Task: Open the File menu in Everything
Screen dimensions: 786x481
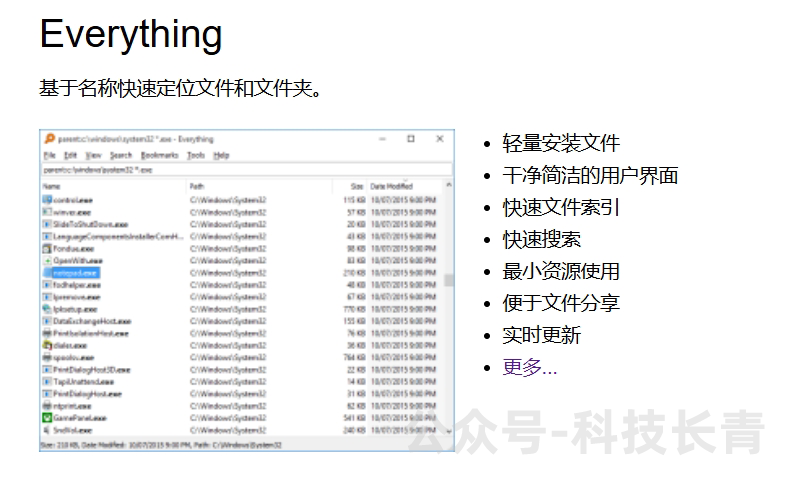Action: click(50, 155)
